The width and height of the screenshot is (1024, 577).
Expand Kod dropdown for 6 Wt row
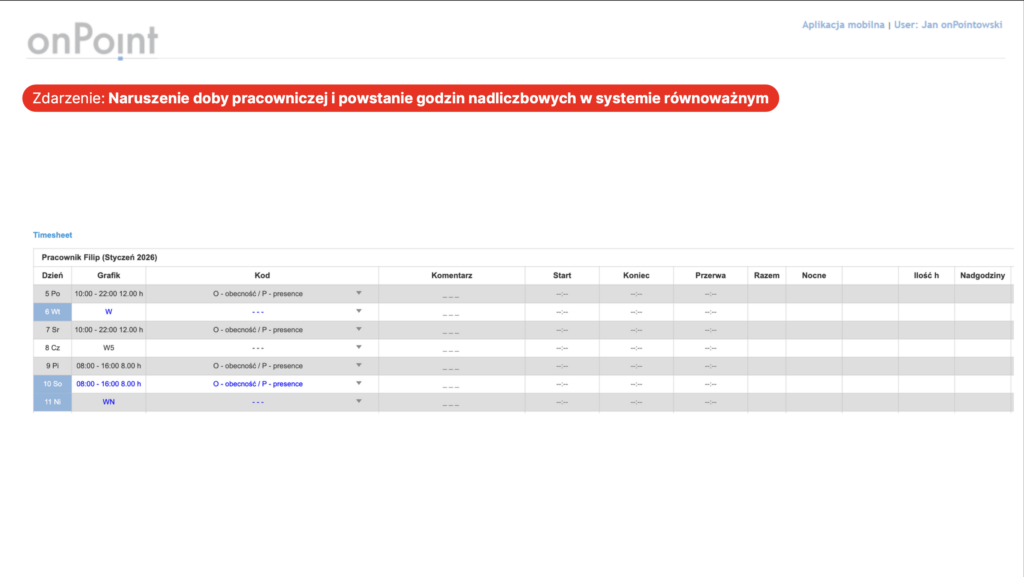[359, 311]
